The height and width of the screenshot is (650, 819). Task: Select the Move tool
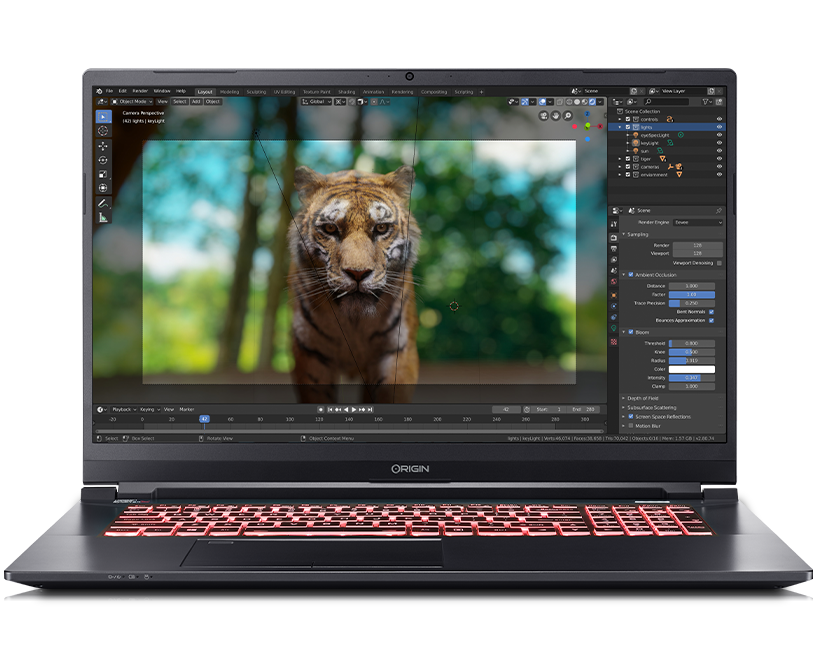click(103, 146)
